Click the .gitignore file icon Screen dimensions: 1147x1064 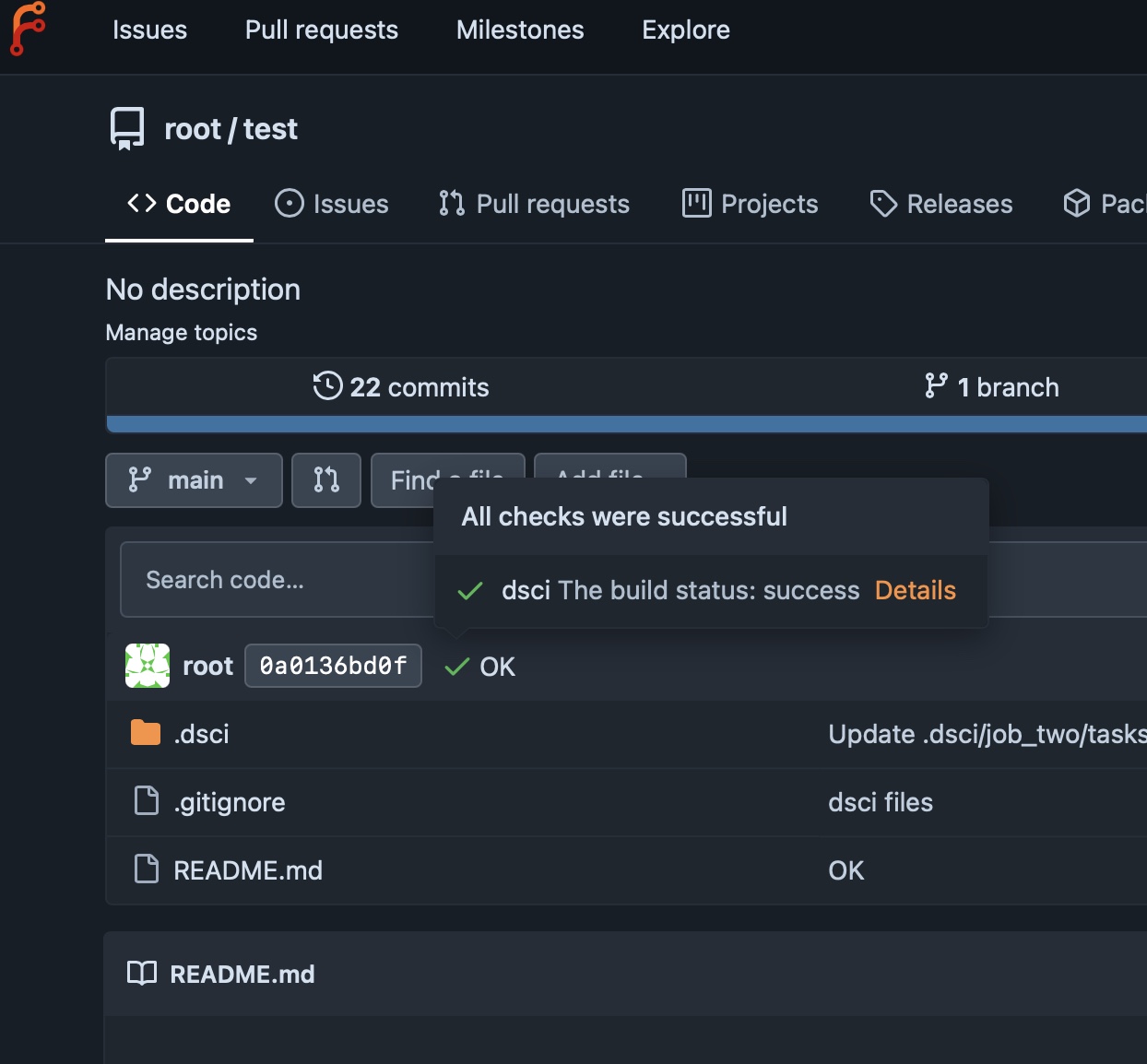(x=147, y=800)
